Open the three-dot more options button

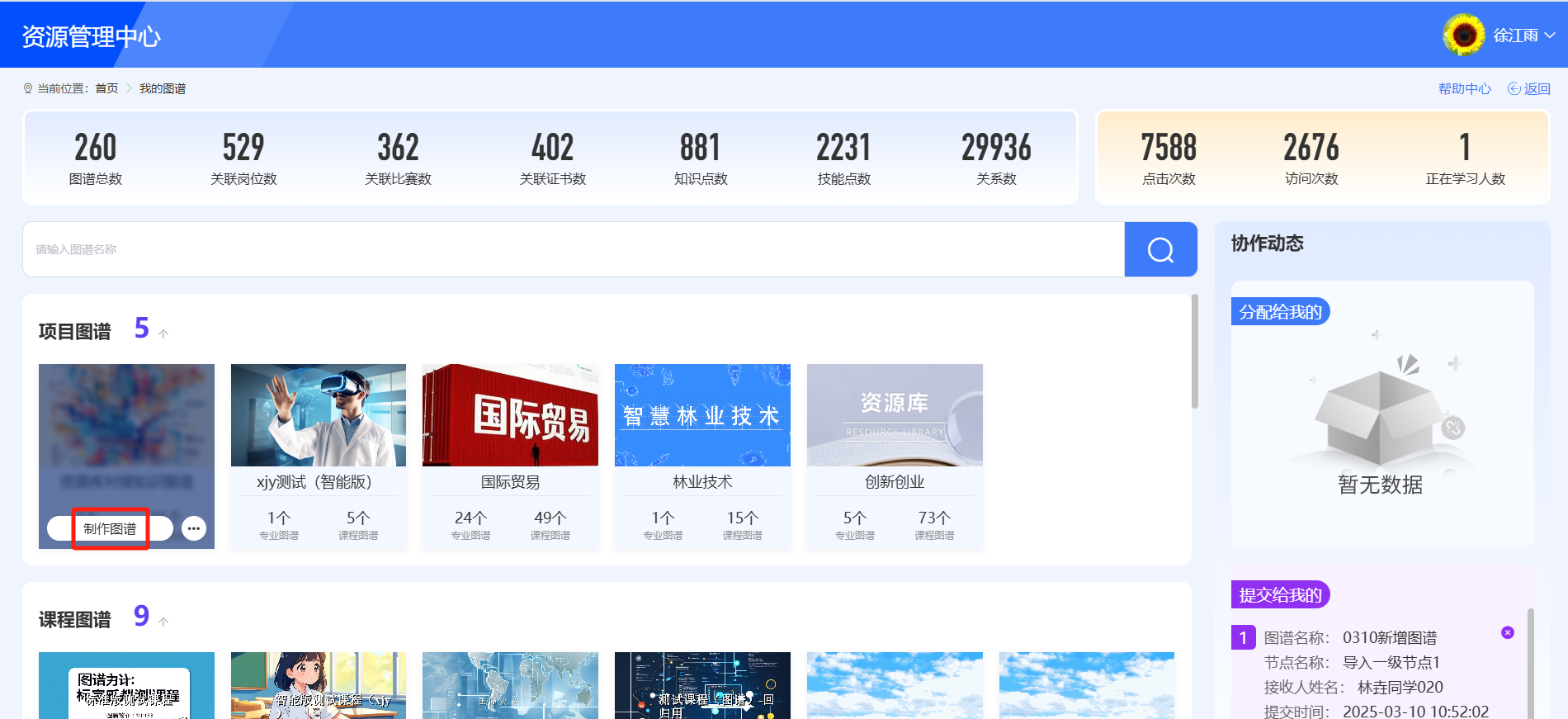[194, 528]
